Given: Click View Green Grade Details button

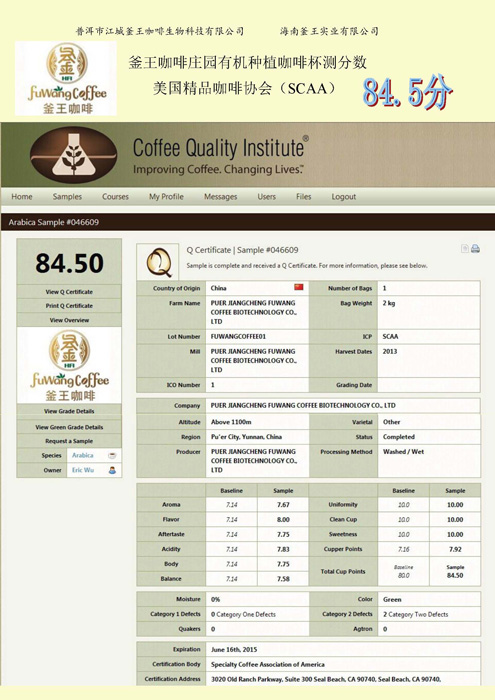Looking at the screenshot, I should pos(69,427).
